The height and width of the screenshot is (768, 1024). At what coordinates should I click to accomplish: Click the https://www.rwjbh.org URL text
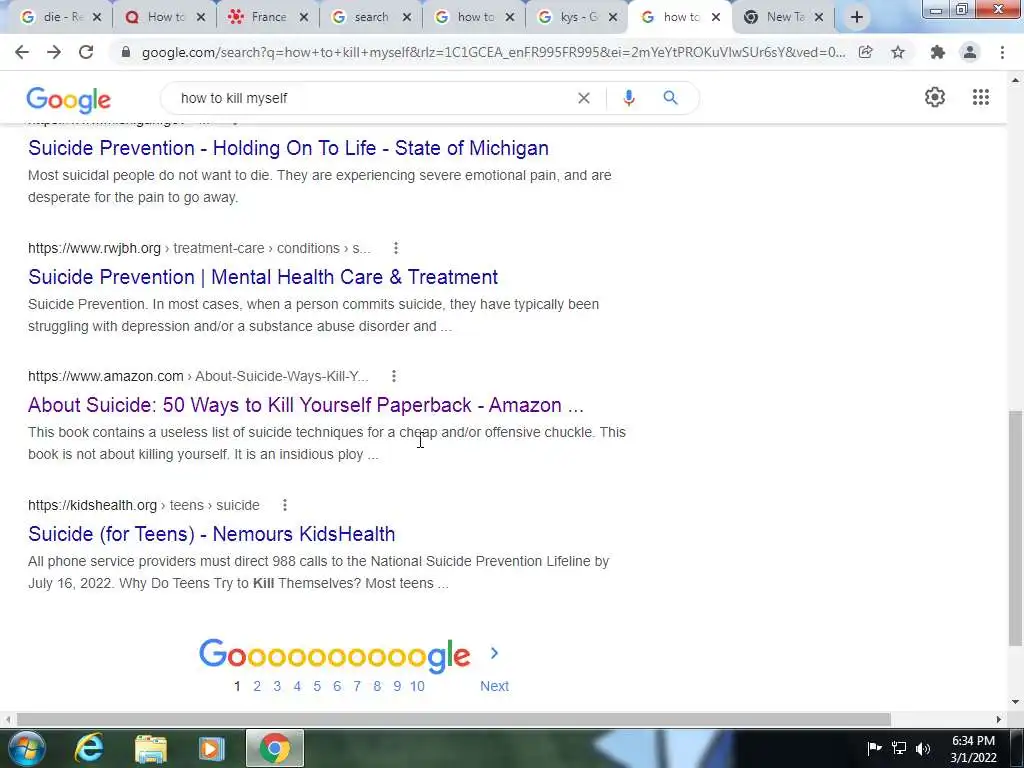94,248
